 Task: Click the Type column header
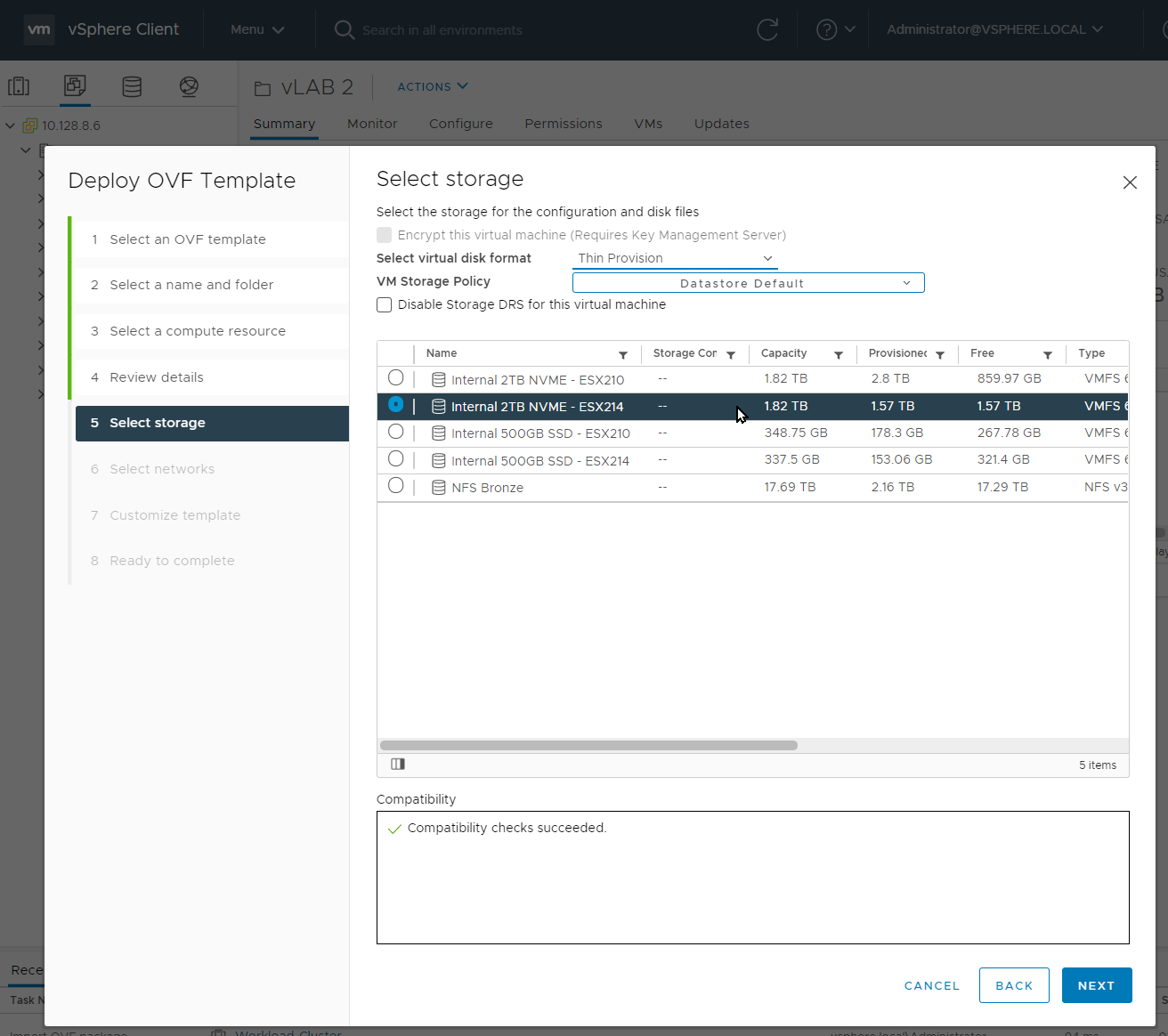click(1091, 353)
